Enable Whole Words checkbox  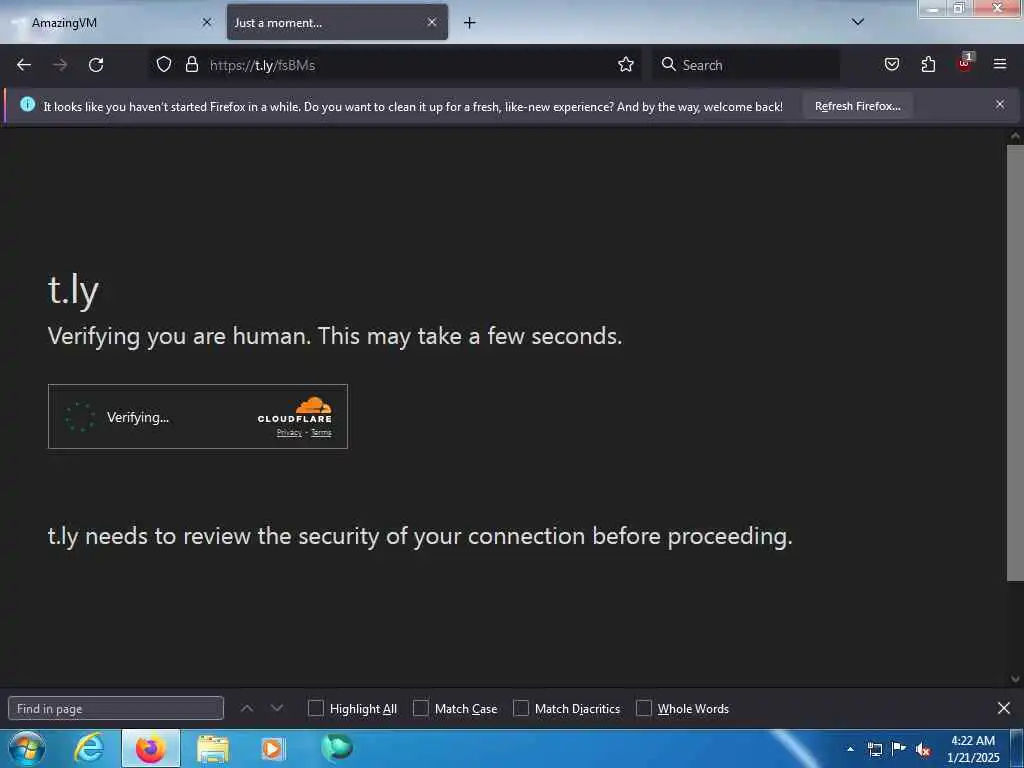coord(643,708)
